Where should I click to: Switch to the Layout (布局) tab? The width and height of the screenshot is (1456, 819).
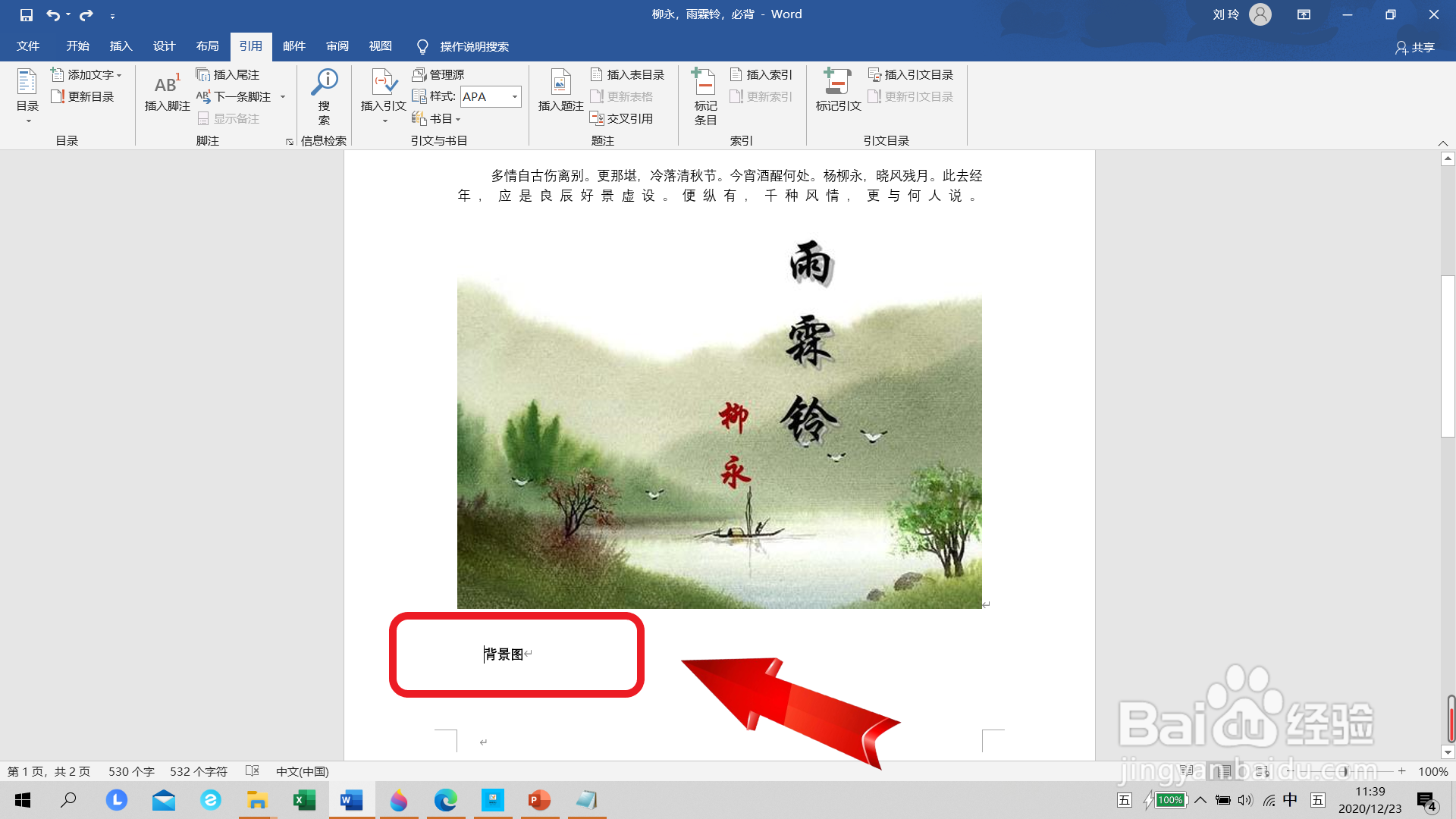[207, 46]
